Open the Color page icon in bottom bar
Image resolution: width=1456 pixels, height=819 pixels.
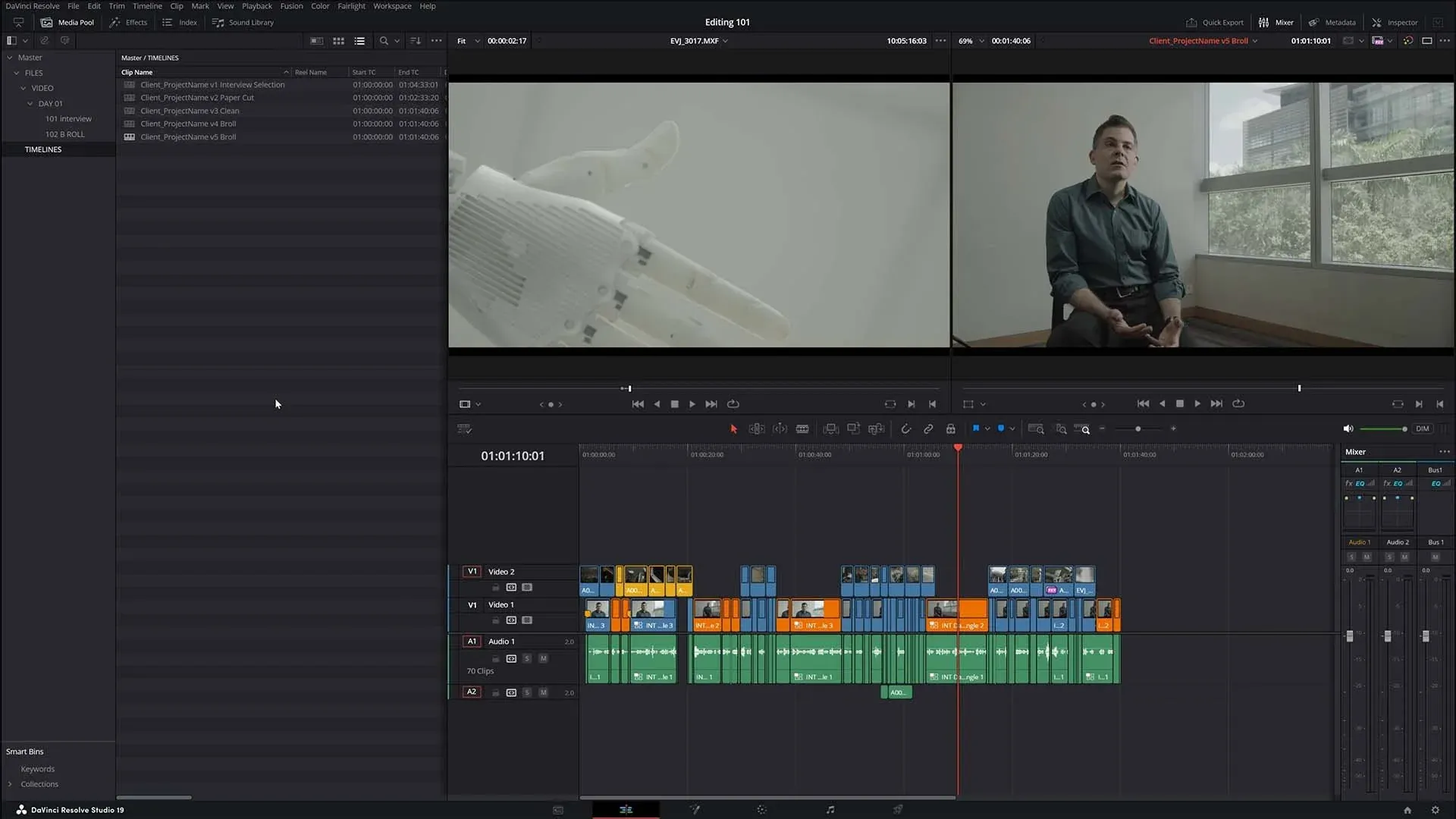761,810
